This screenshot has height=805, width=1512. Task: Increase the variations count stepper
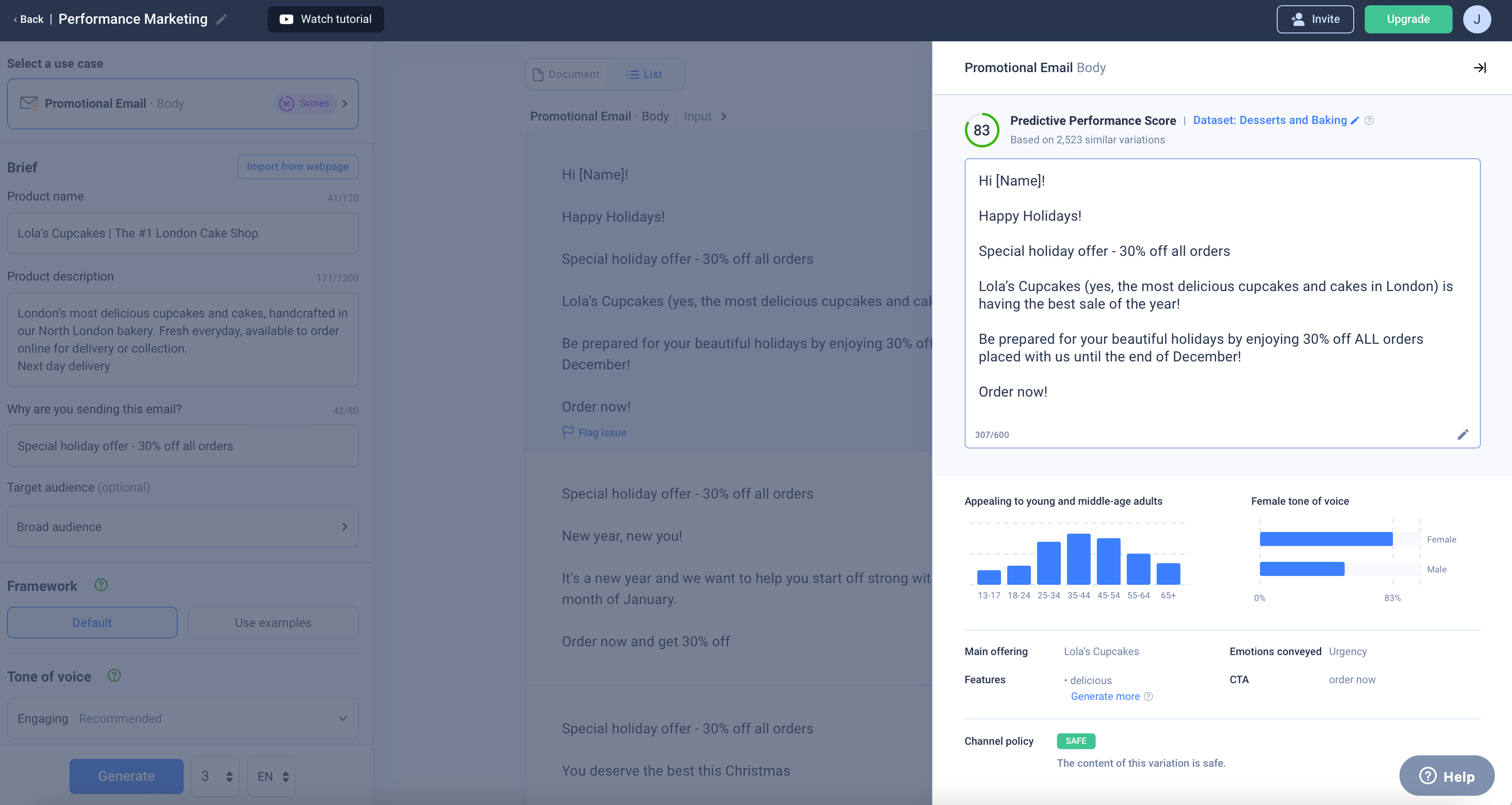(x=229, y=771)
